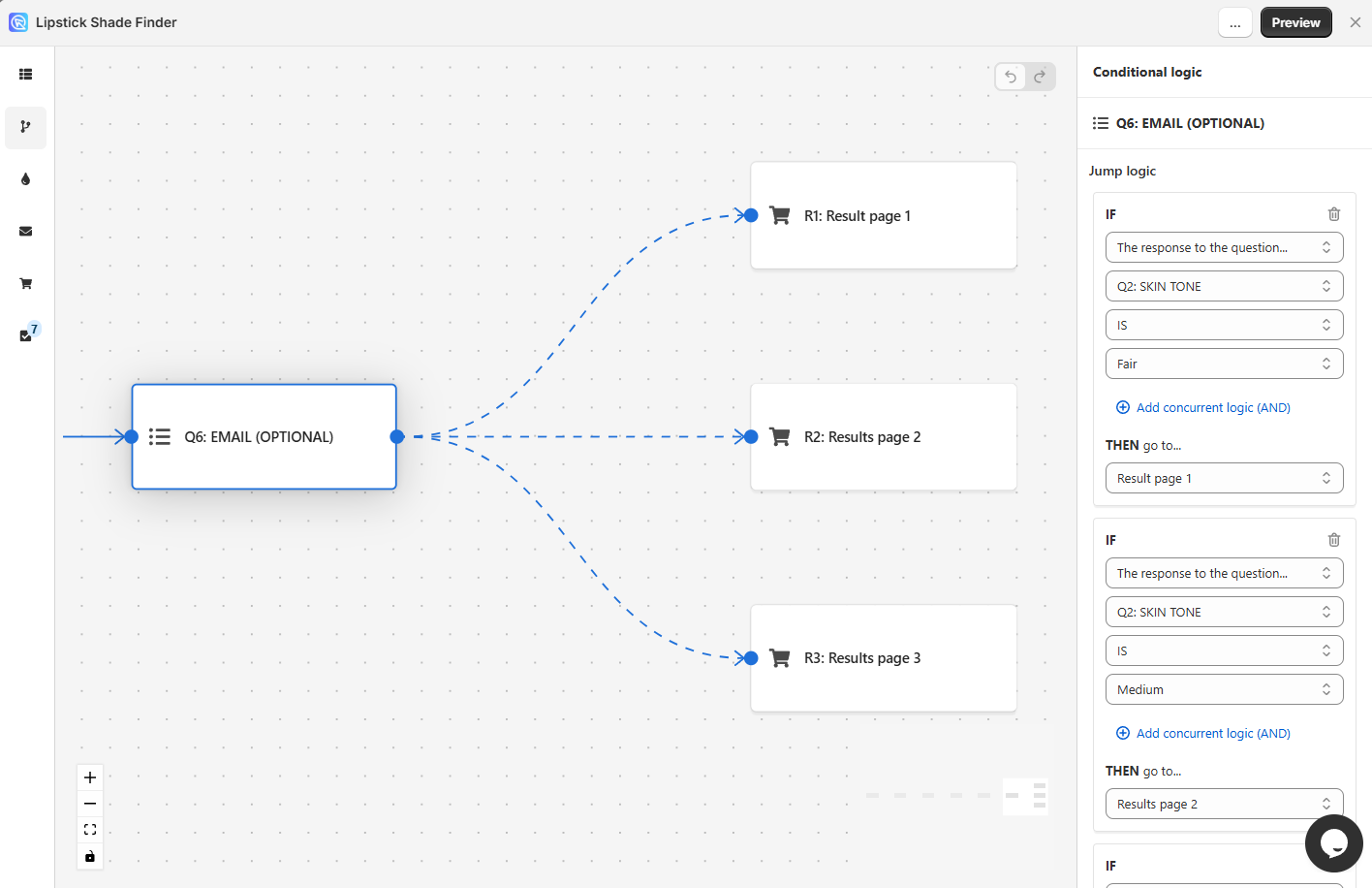Select the R2: Results page 2 node
The height and width of the screenshot is (888, 1372).
tap(884, 436)
